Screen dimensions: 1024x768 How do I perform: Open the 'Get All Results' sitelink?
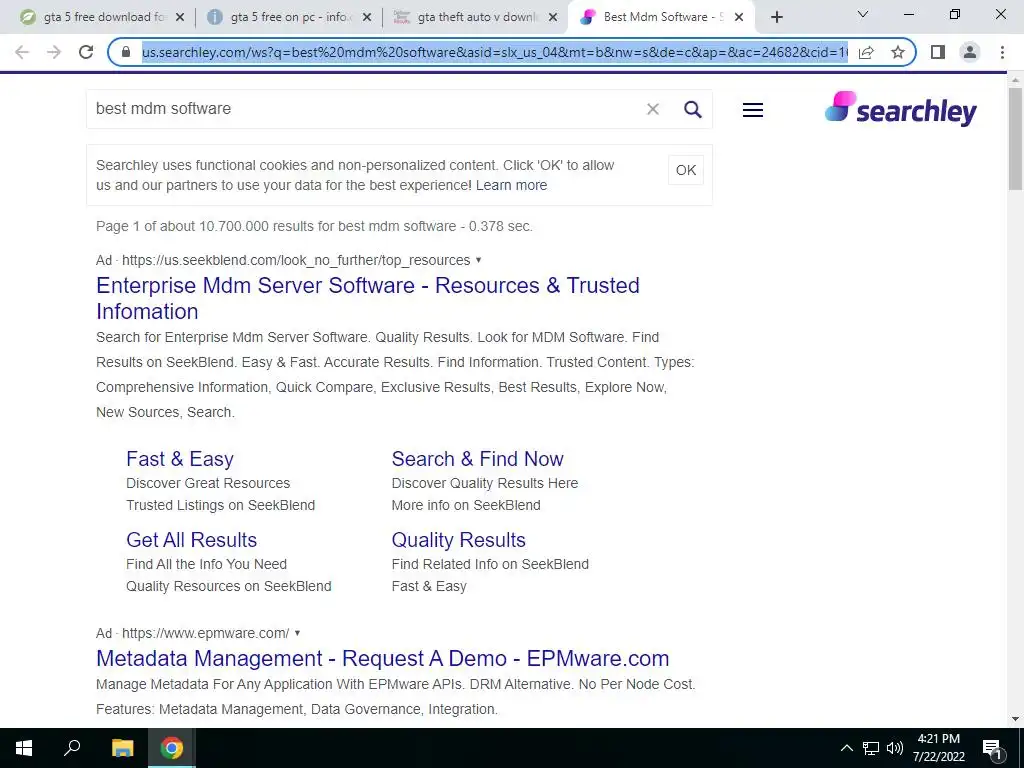191,540
